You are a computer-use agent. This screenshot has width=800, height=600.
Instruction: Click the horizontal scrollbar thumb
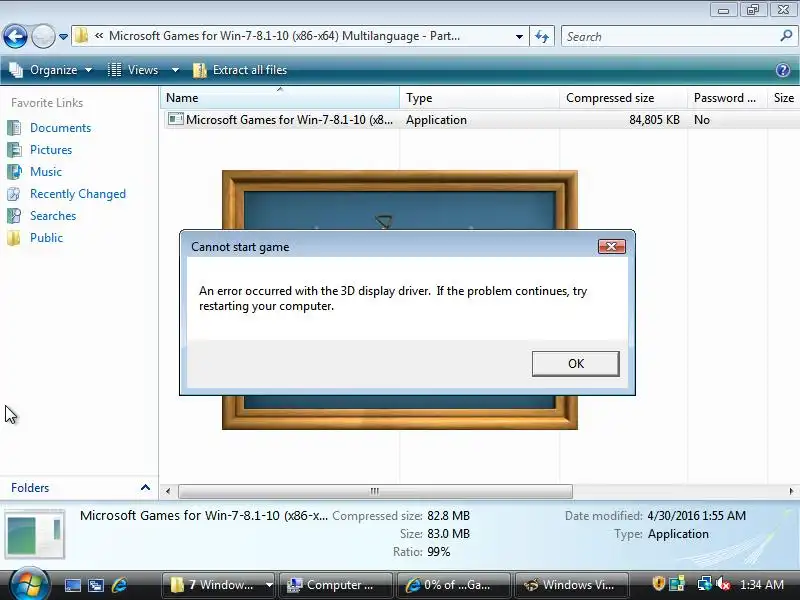[375, 491]
